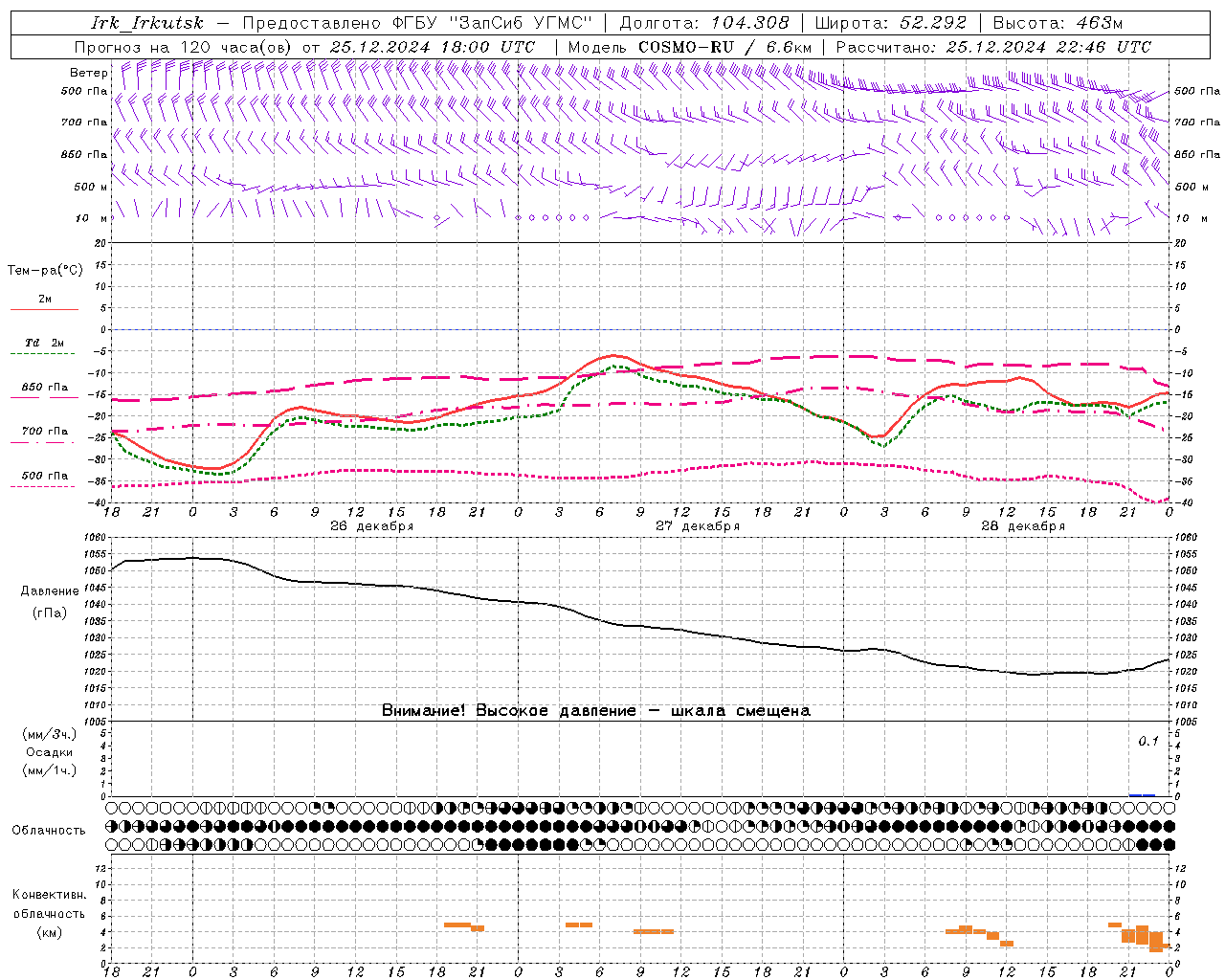Screen dimensions: 1225x980
Task: Click the '700 гПа' temperature legend entry
Action: pos(45,432)
